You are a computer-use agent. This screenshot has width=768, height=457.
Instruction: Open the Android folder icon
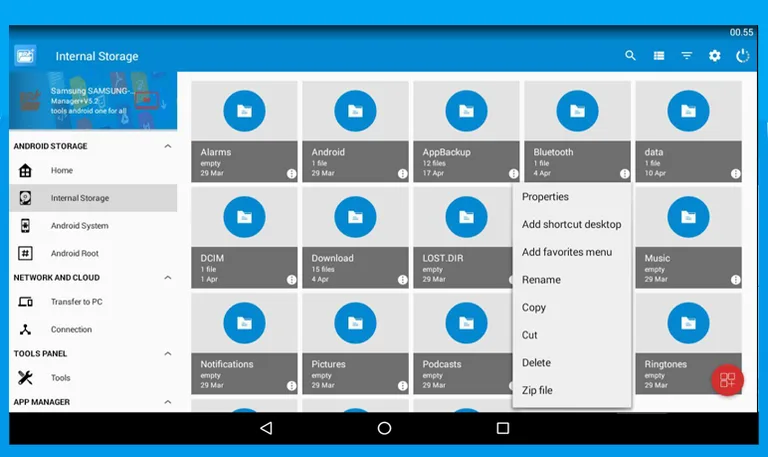(x=355, y=111)
